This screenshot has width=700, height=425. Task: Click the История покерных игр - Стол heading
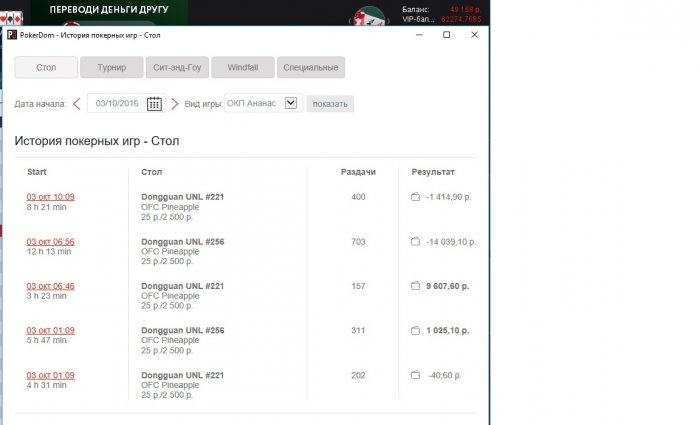97,141
